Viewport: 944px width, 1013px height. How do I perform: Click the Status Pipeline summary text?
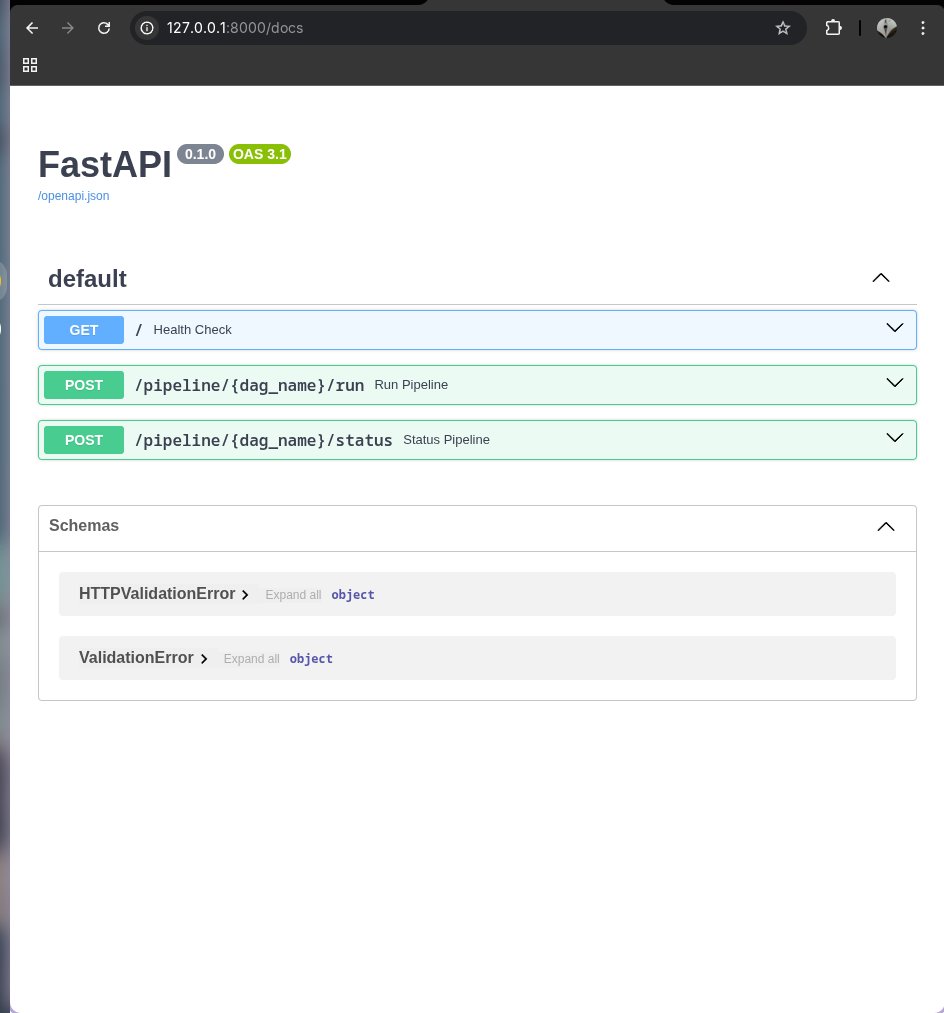[x=446, y=439]
